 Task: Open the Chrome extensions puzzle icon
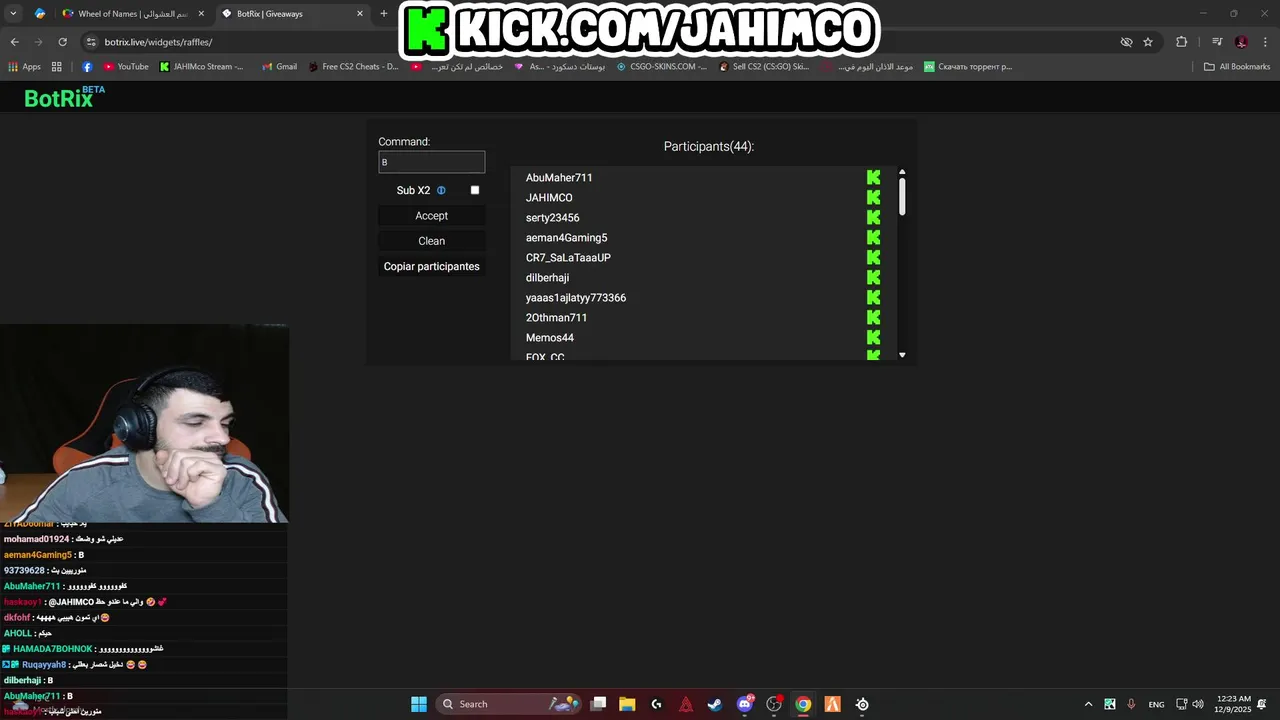[x=1181, y=42]
